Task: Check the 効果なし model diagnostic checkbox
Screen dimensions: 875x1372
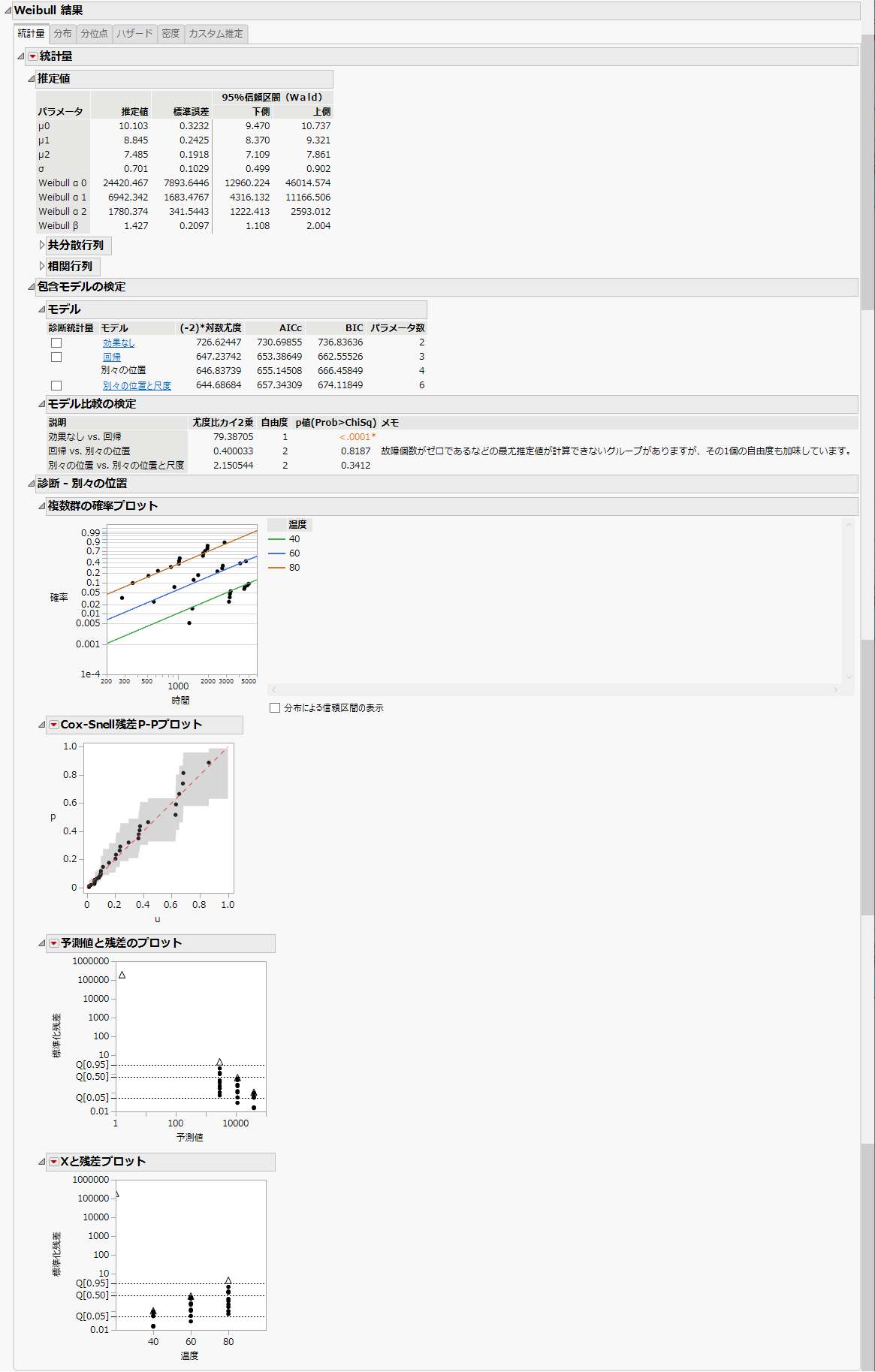Action: [56, 342]
